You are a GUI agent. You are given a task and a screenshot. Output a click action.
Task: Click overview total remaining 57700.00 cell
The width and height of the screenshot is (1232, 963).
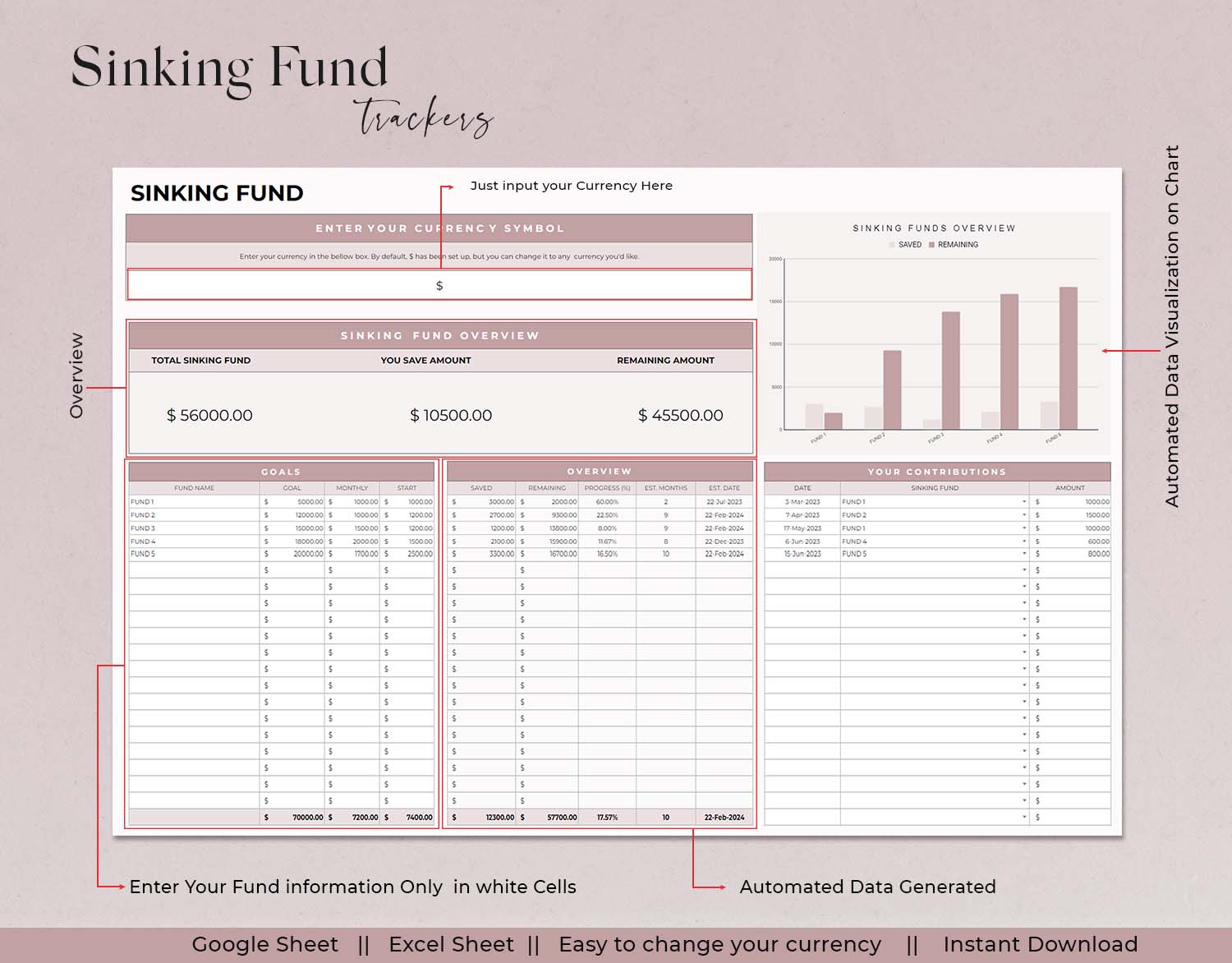(547, 818)
